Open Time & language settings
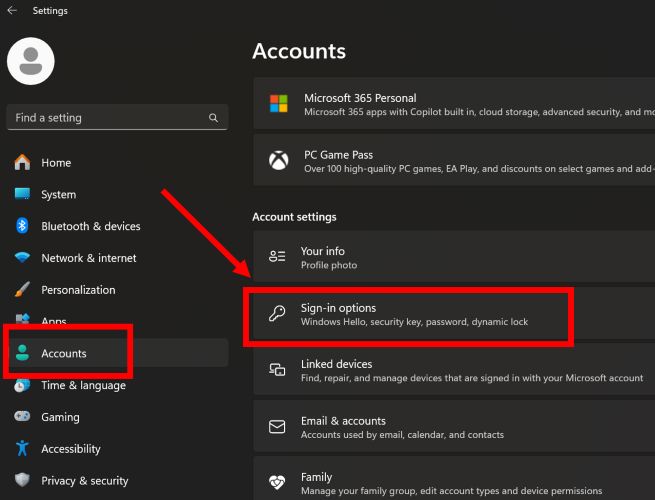Image resolution: width=655 pixels, height=500 pixels. (x=83, y=385)
